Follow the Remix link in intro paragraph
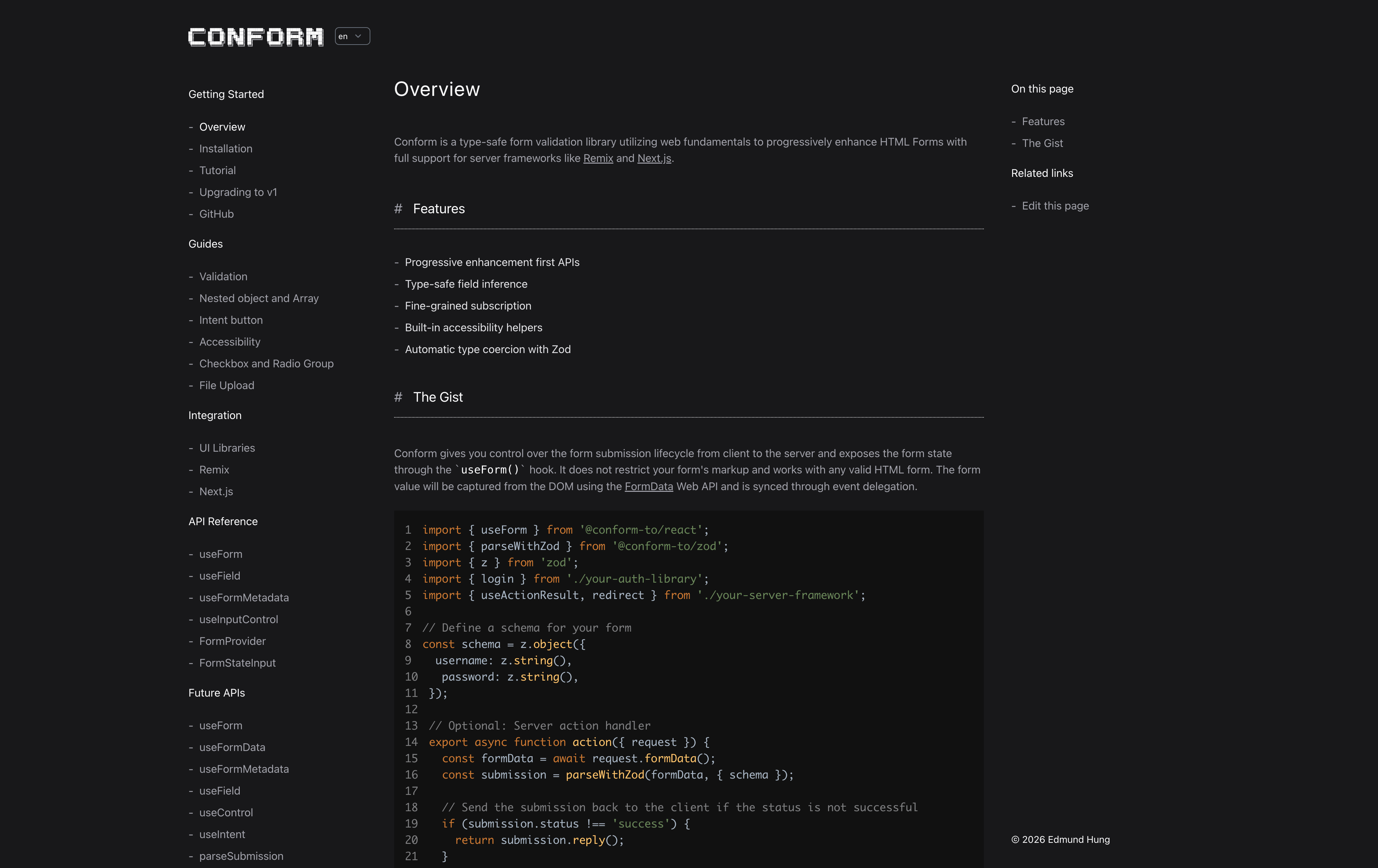This screenshot has width=1378, height=868. [x=598, y=158]
